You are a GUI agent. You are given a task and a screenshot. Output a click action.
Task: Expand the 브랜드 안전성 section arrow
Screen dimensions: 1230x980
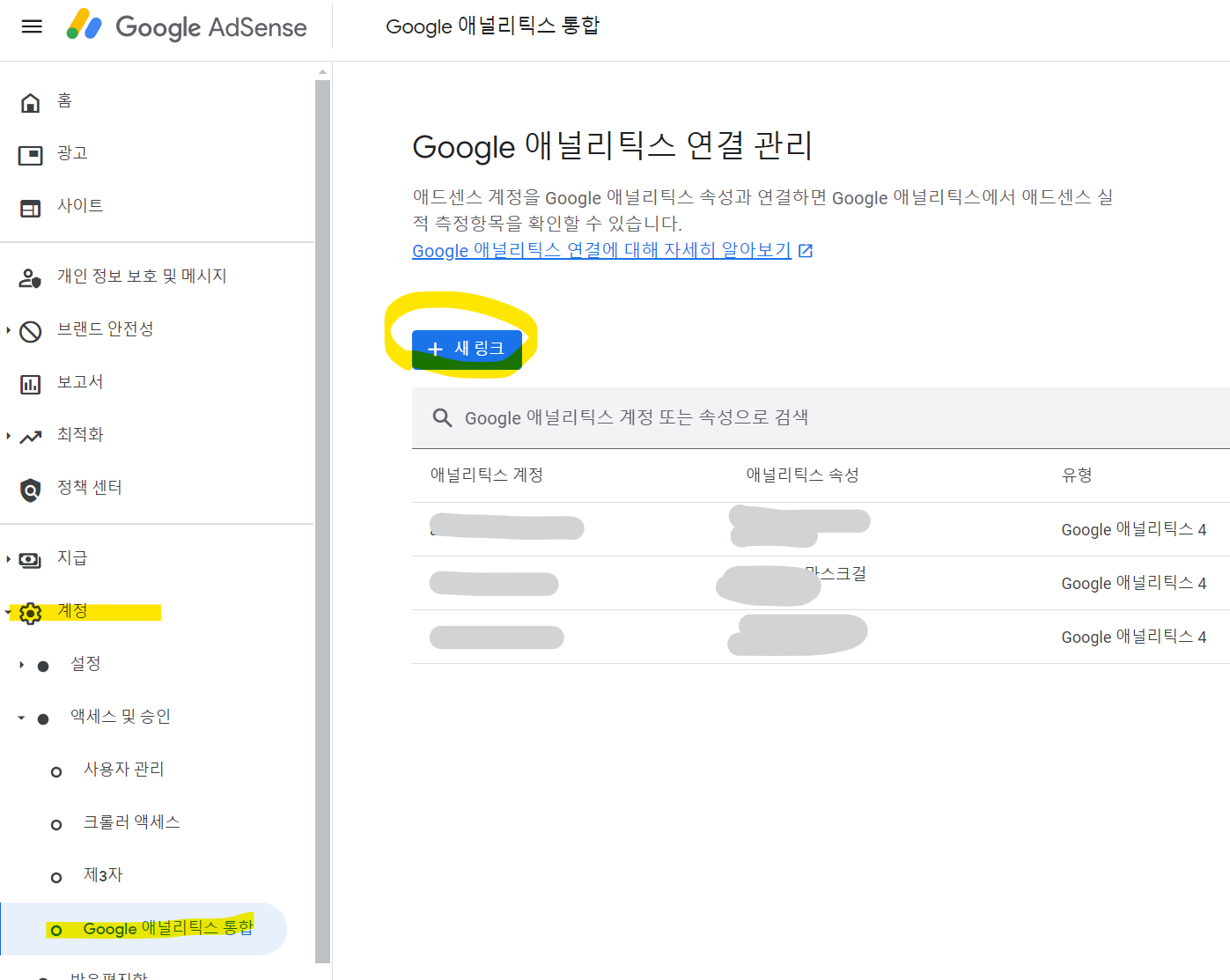(8, 331)
